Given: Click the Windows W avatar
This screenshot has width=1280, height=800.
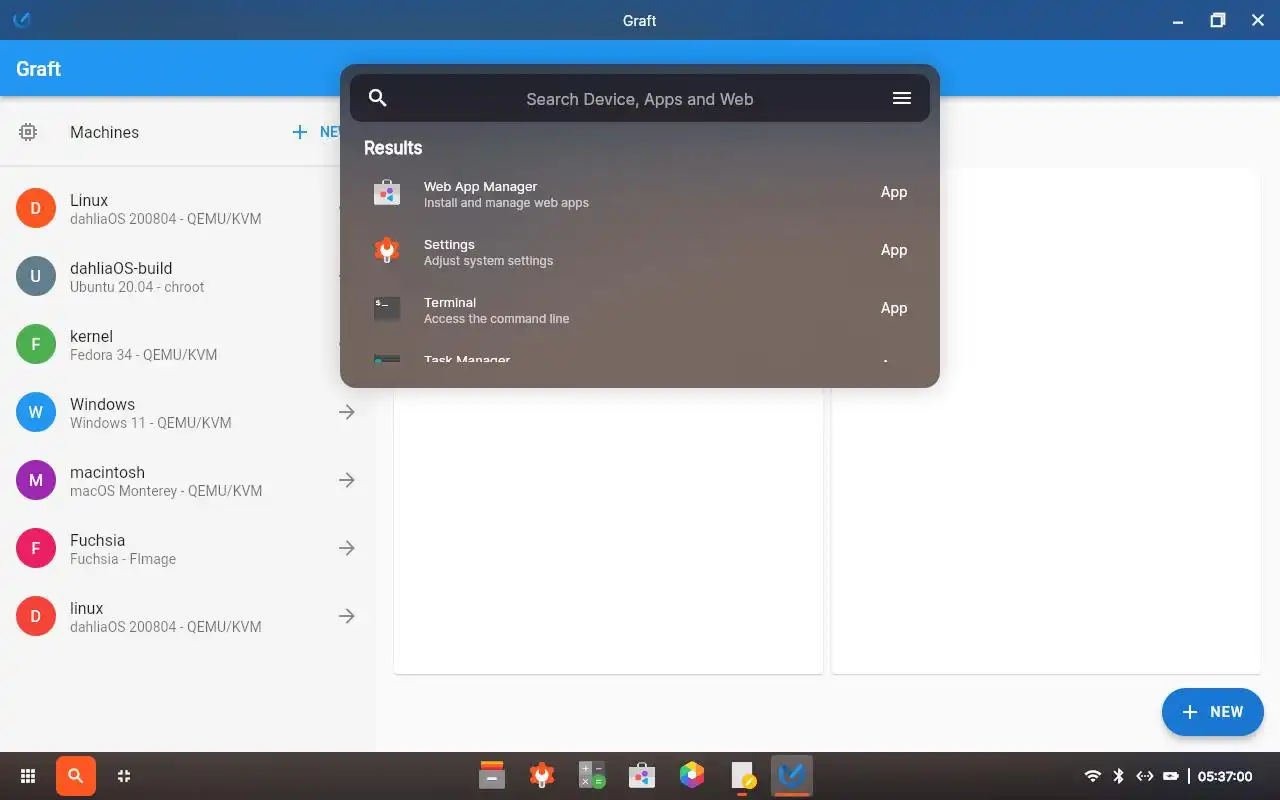Looking at the screenshot, I should click(36, 412).
